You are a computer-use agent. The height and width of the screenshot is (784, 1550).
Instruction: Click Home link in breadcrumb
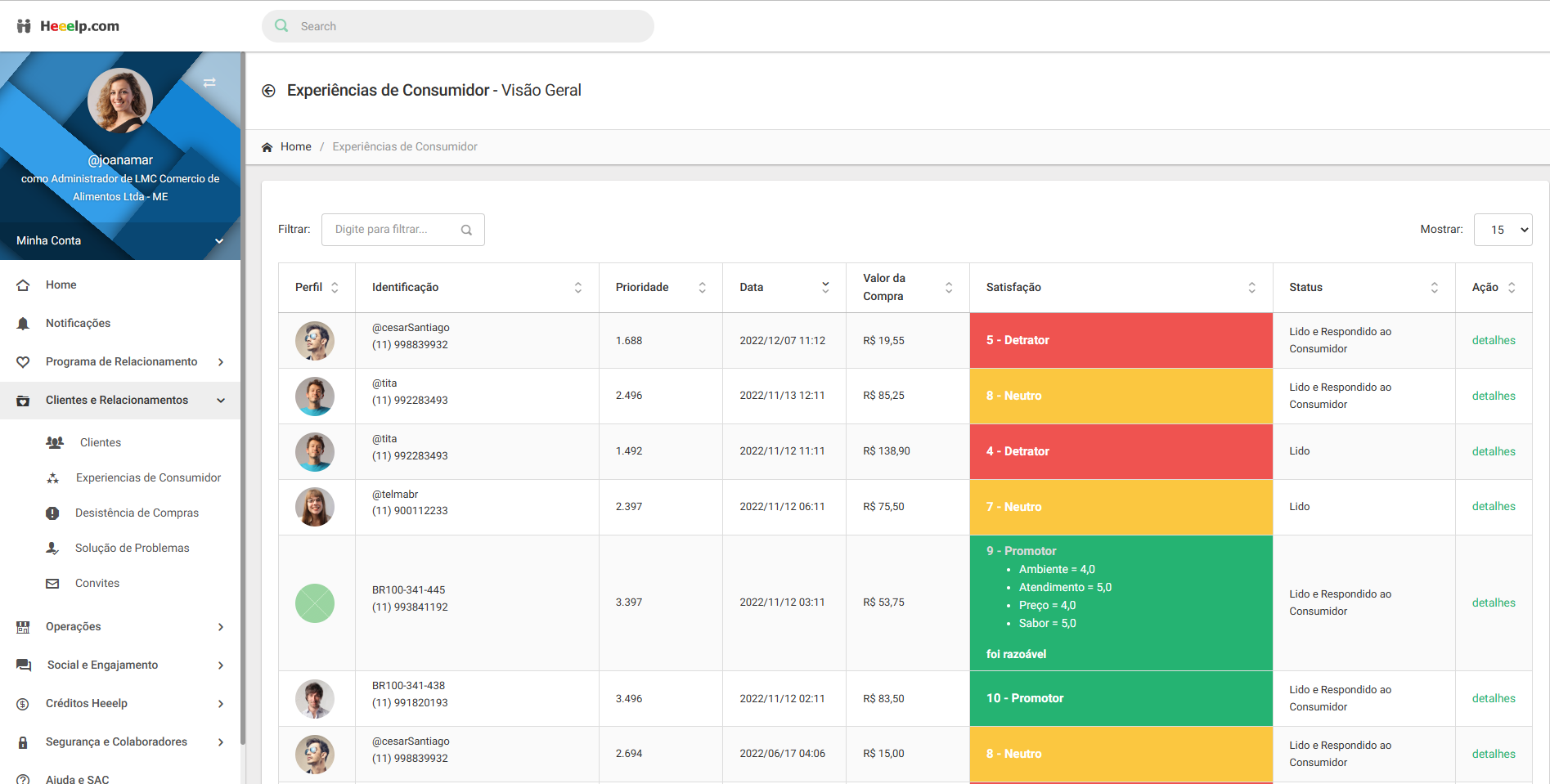[x=295, y=147]
